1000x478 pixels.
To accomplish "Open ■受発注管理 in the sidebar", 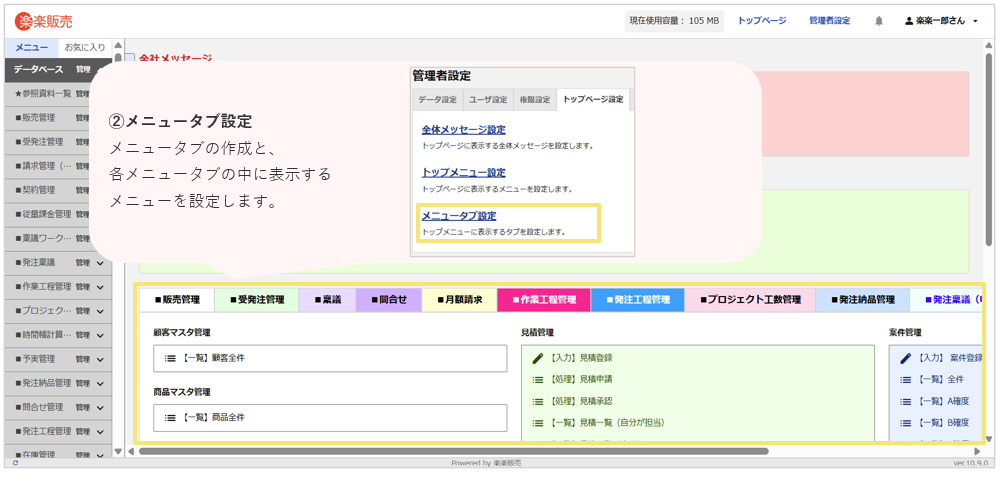I will point(39,142).
